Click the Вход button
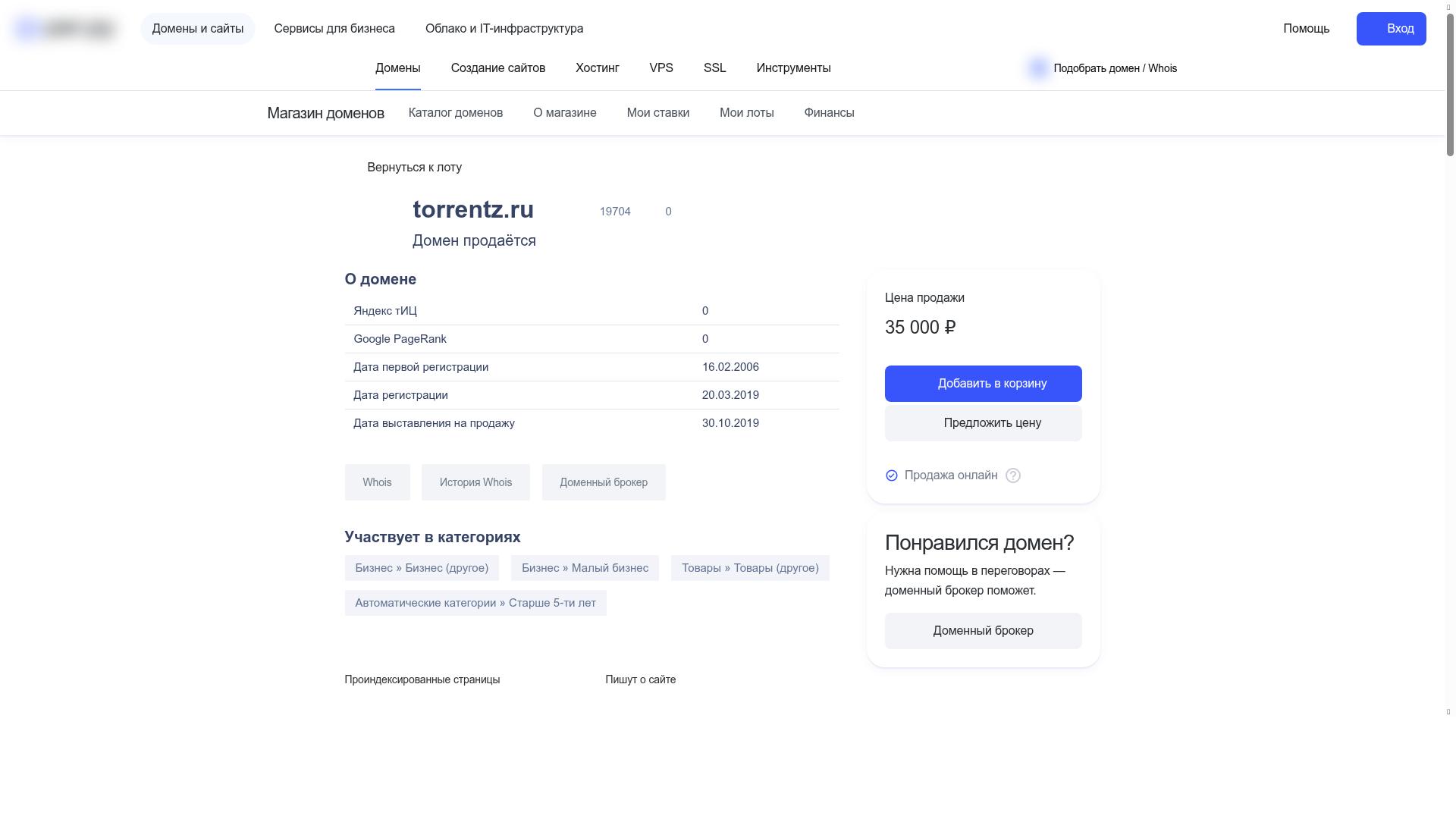This screenshot has height=819, width=1456. click(1391, 28)
